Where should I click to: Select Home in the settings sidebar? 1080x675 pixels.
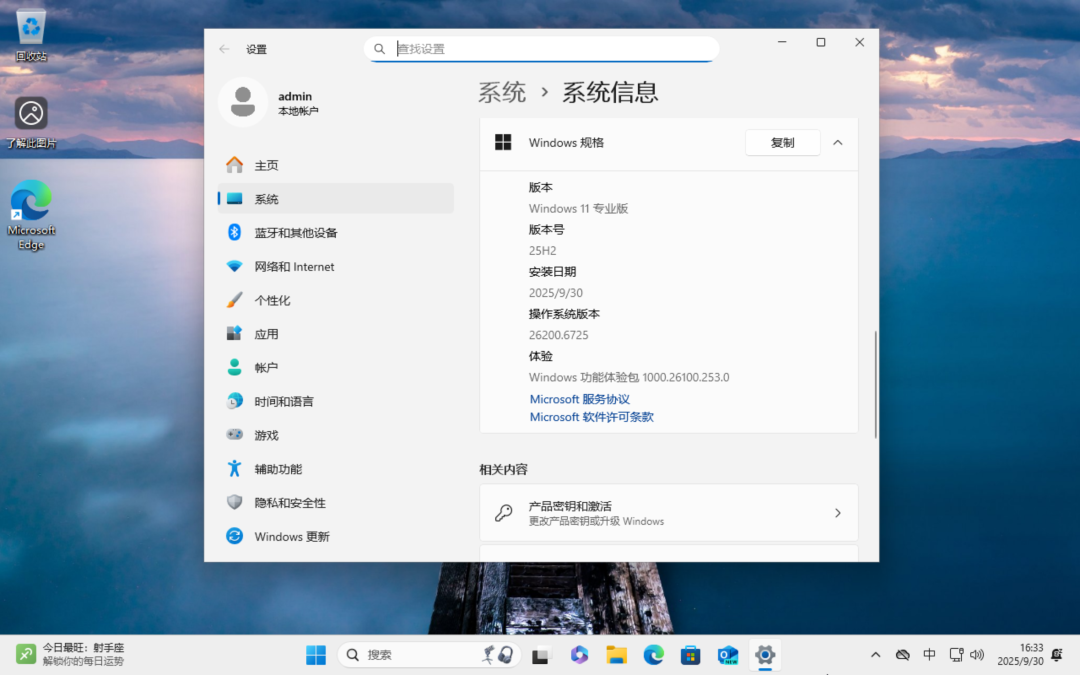coord(266,166)
